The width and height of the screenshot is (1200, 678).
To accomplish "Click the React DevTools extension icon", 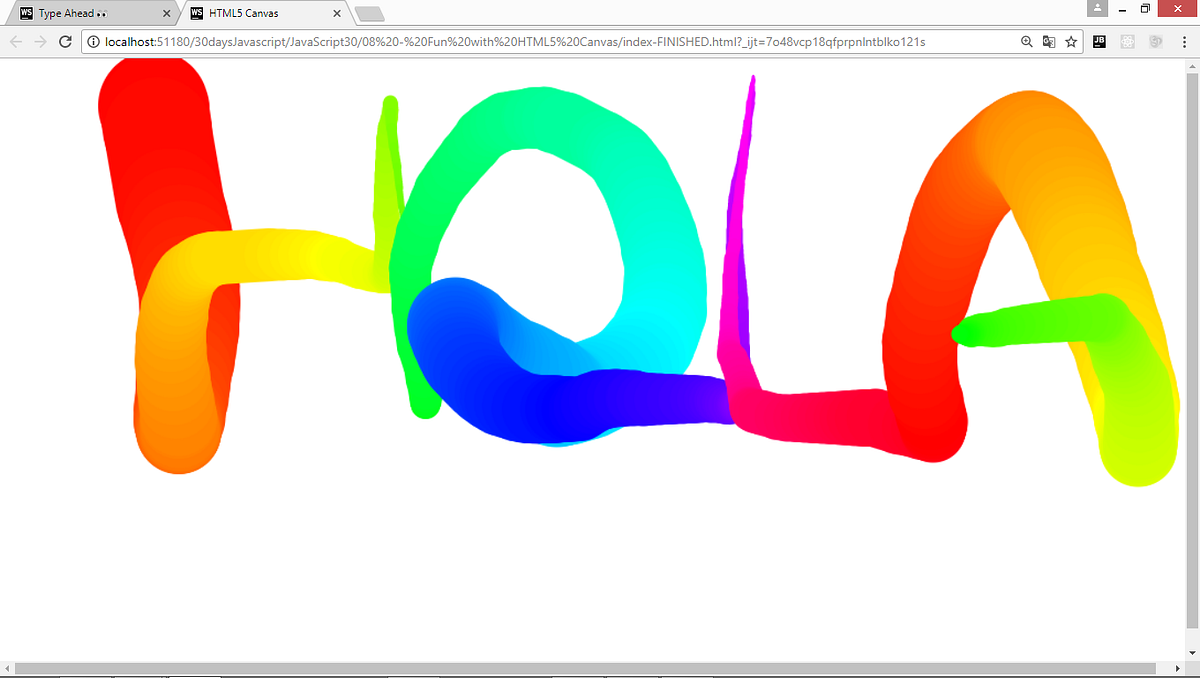I will [x=1127, y=42].
